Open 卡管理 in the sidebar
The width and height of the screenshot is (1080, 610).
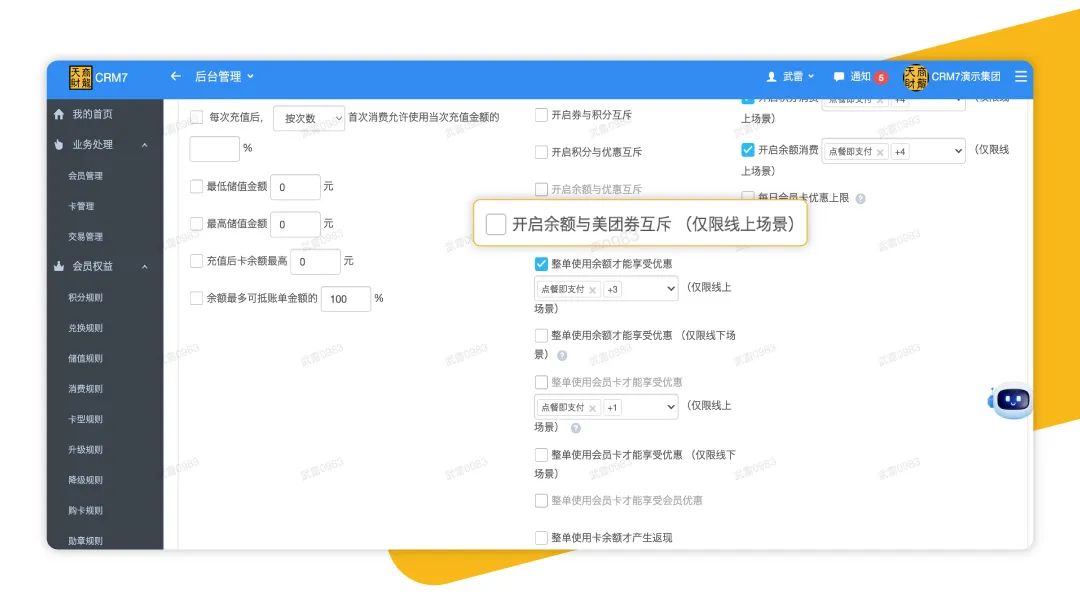pos(81,206)
